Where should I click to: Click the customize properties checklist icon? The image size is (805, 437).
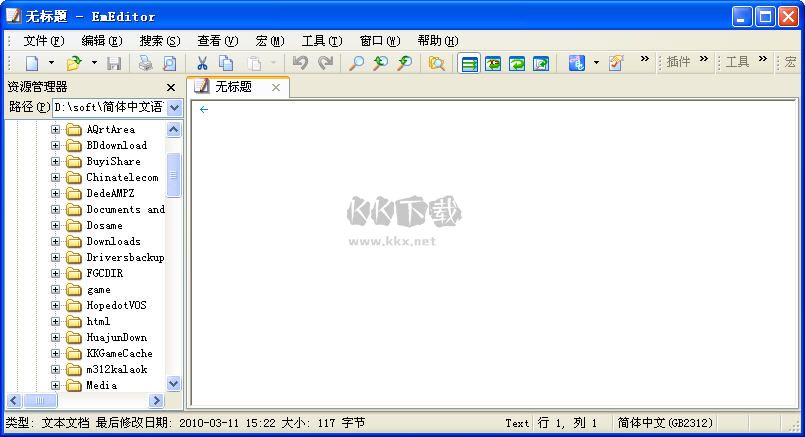point(616,63)
